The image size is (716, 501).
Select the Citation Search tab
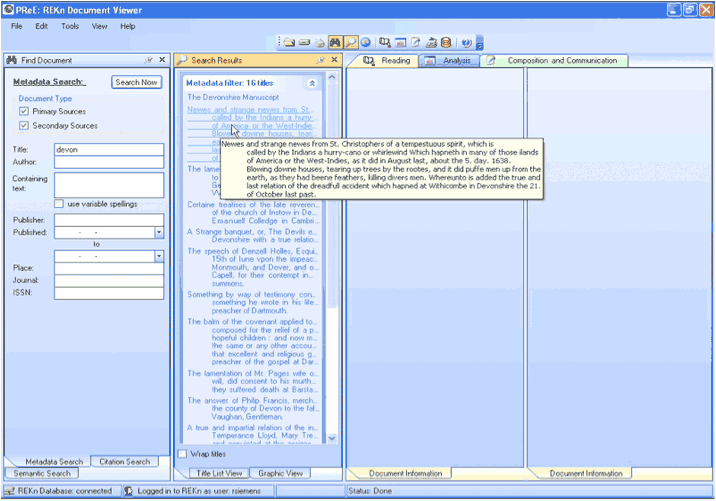coord(125,462)
